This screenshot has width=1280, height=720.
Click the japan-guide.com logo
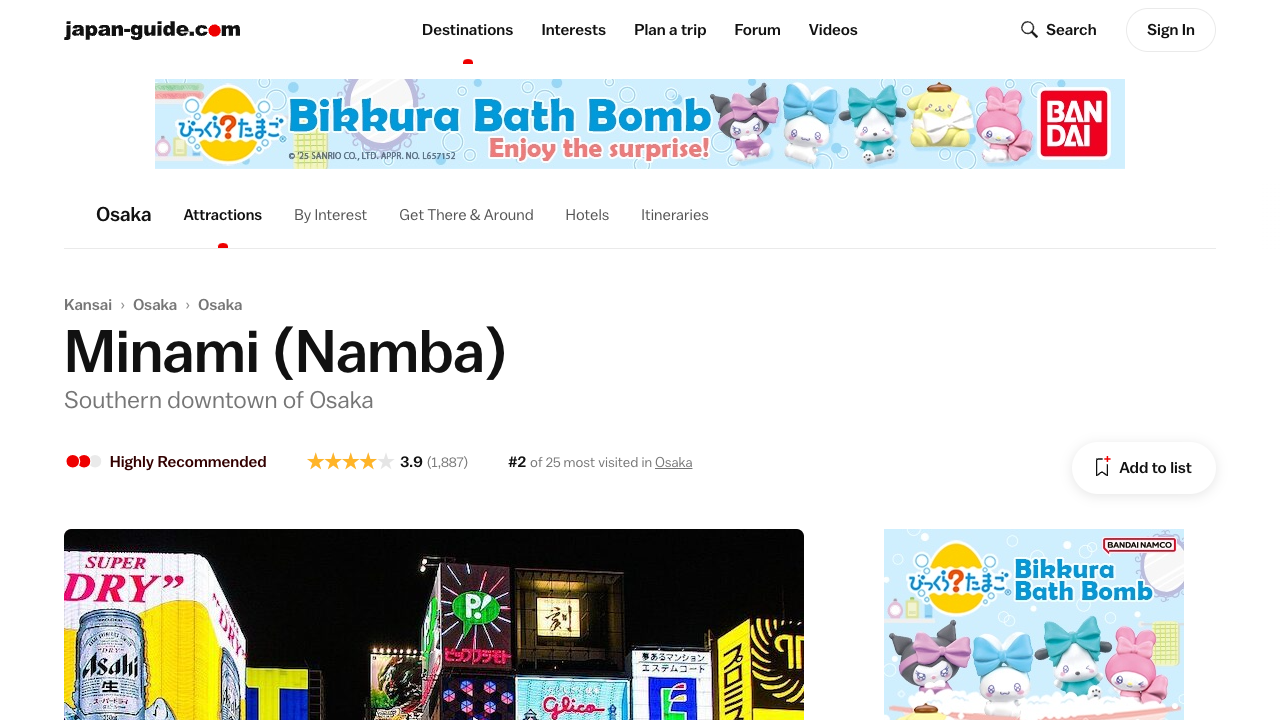pyautogui.click(x=152, y=30)
